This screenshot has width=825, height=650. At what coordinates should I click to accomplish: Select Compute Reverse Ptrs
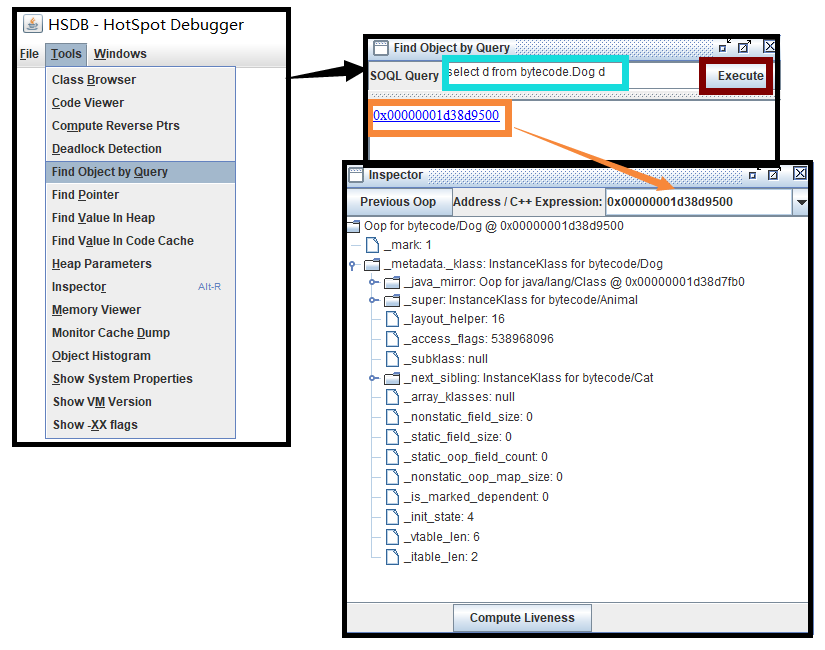pyautogui.click(x=140, y=126)
